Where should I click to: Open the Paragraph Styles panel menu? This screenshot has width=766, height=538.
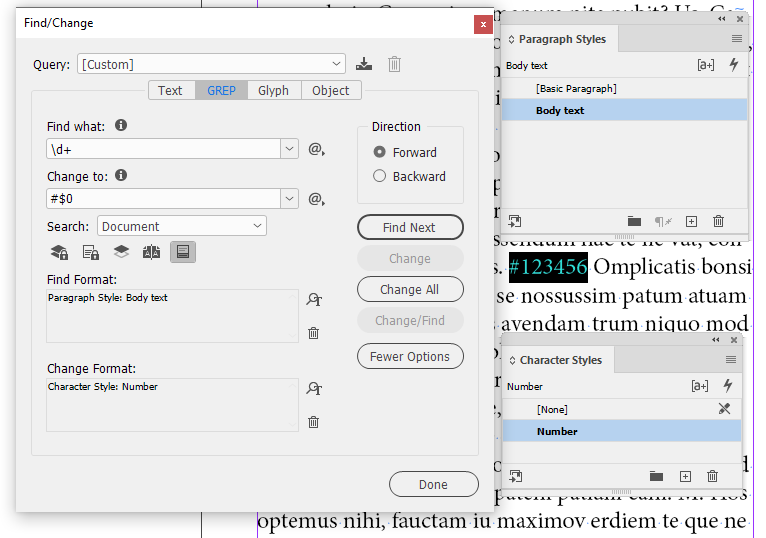click(737, 39)
